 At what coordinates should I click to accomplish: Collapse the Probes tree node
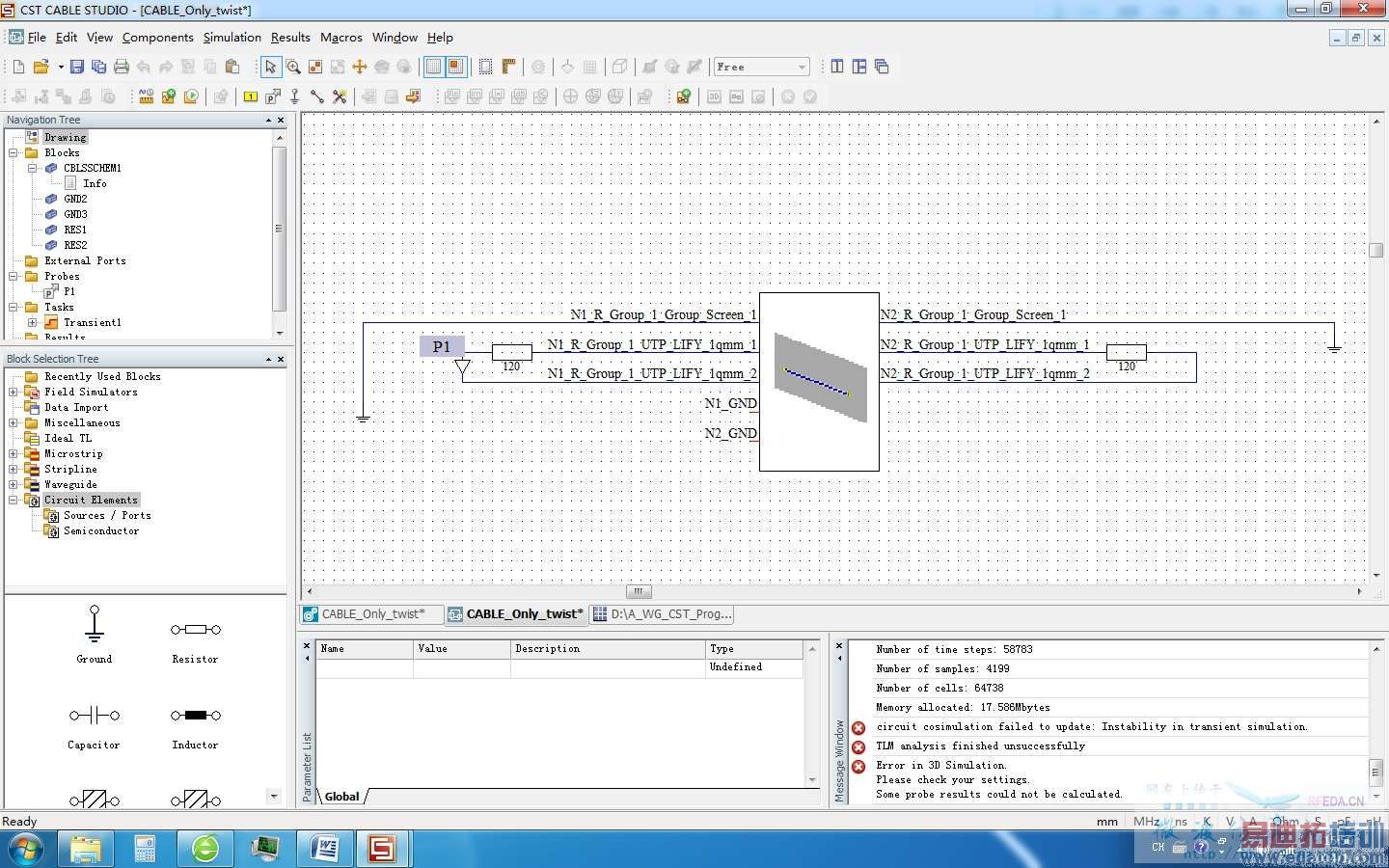[14, 276]
